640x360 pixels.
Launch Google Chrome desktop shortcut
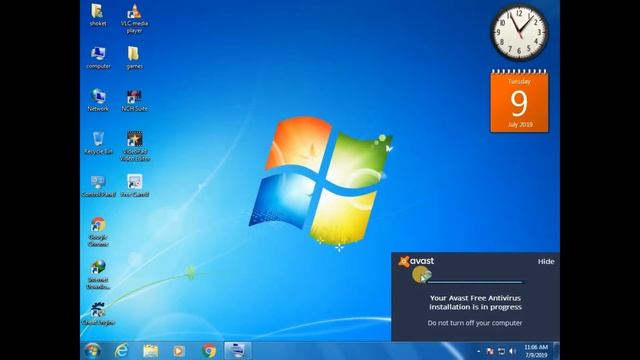pyautogui.click(x=98, y=231)
